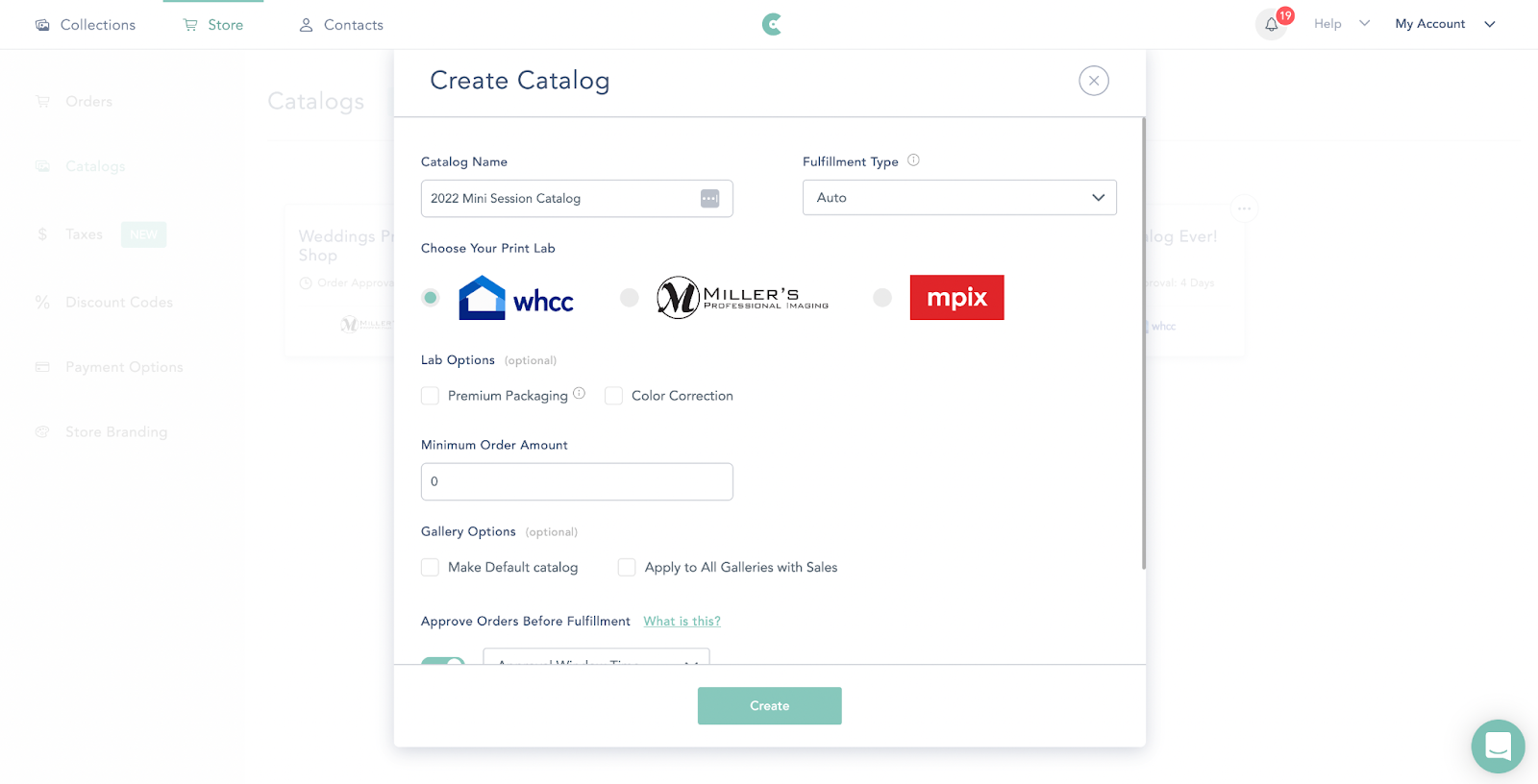Enable the Premium Packaging checkbox
Screen dimensions: 1538x784
click(x=430, y=396)
